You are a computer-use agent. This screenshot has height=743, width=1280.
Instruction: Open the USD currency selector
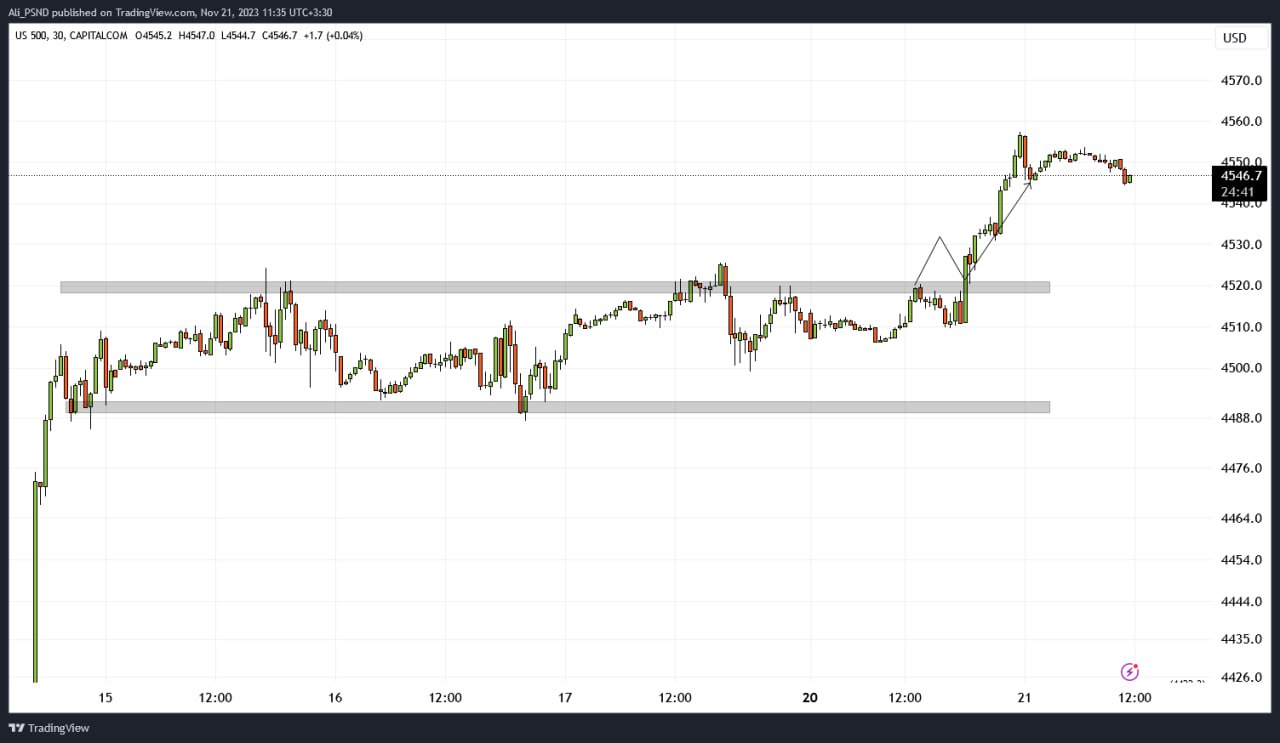1234,38
